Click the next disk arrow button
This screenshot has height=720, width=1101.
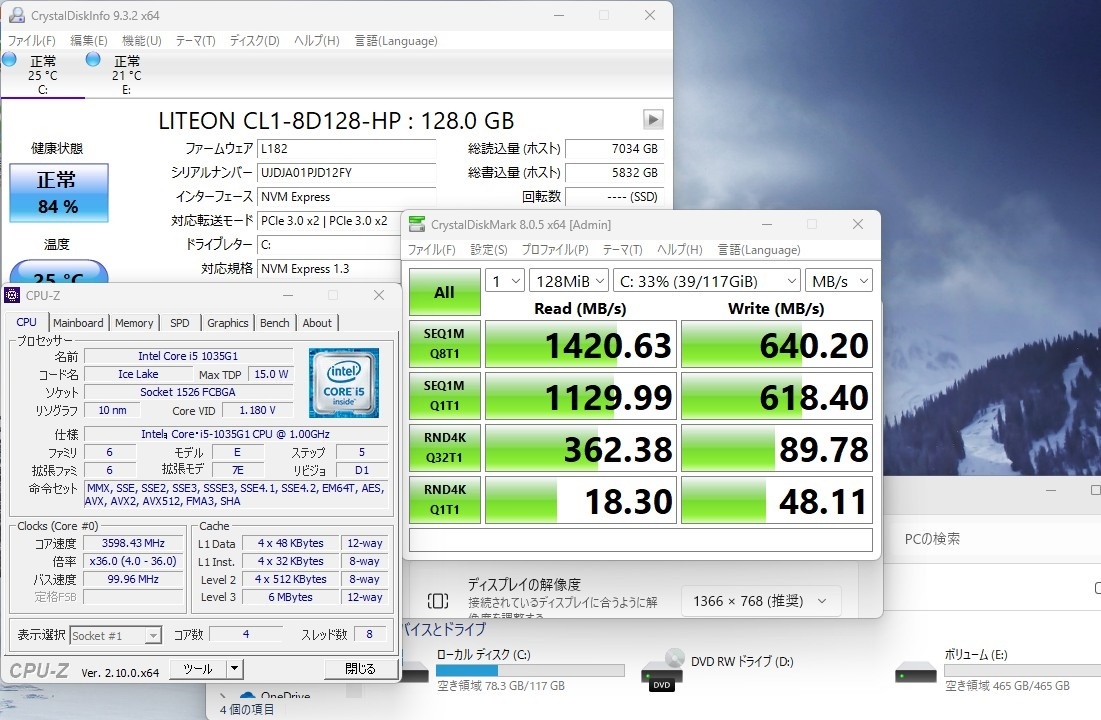pyautogui.click(x=653, y=119)
